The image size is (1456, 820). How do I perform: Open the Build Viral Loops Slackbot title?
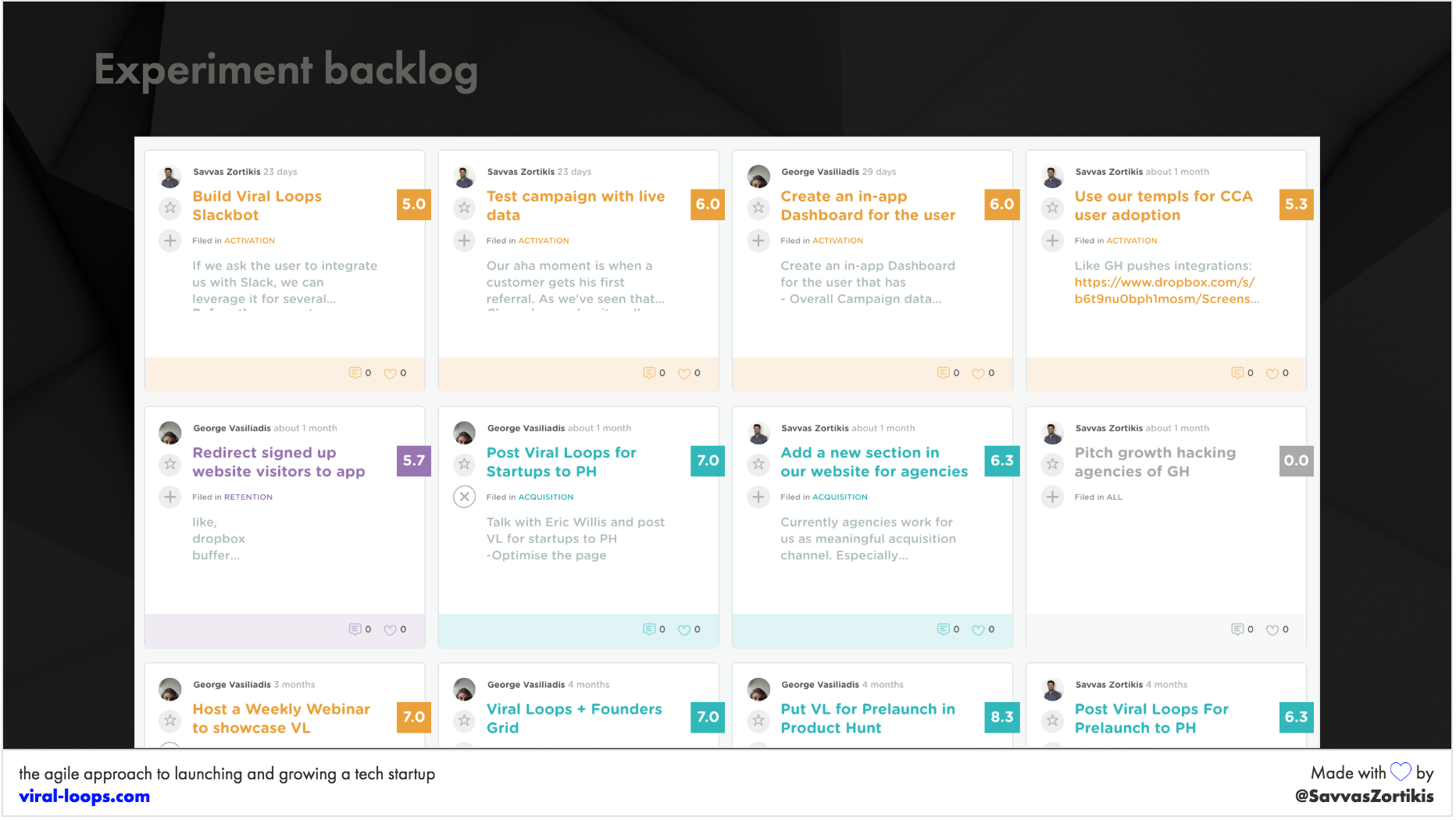(x=257, y=206)
